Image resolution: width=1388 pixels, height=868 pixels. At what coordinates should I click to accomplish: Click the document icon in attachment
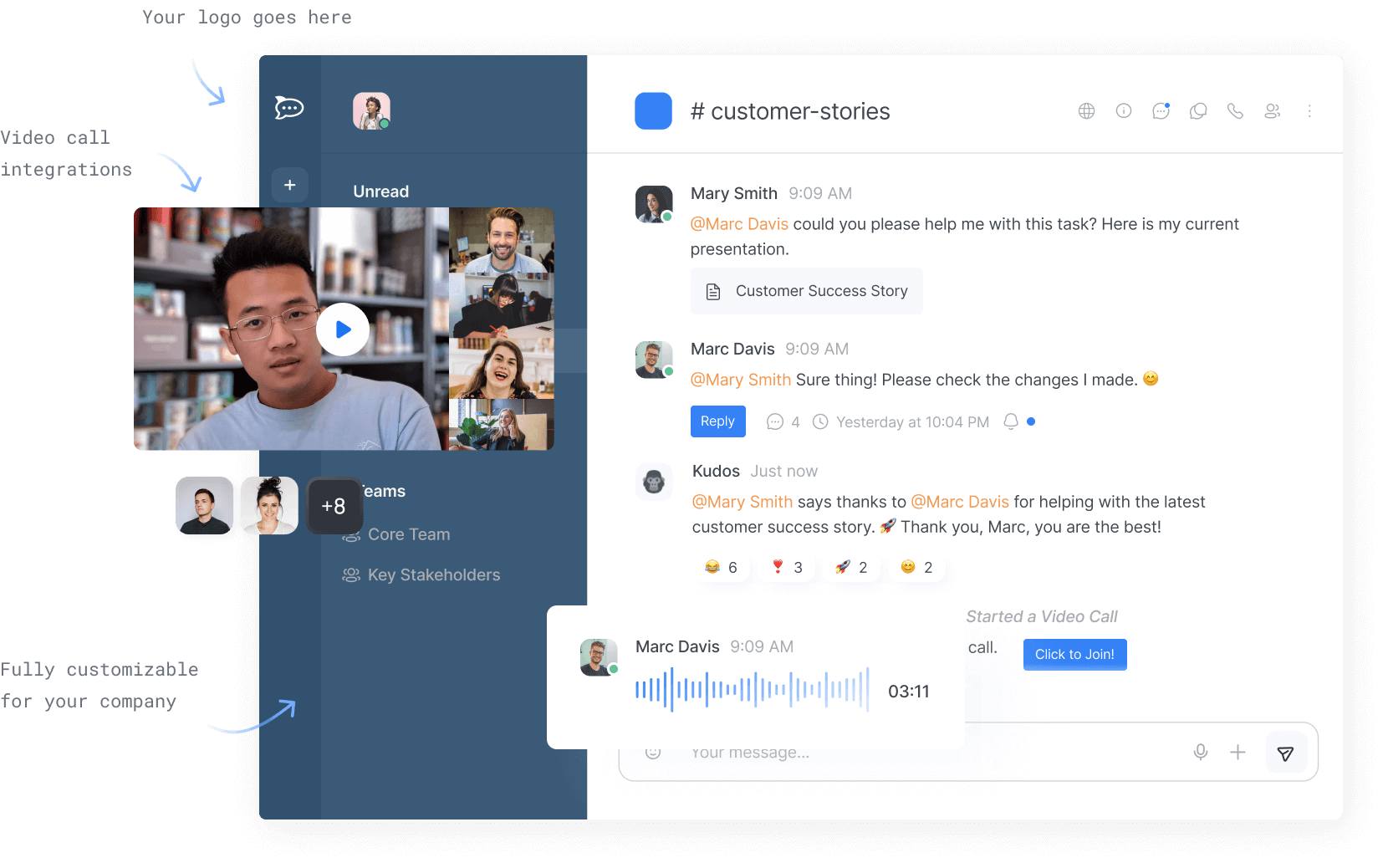pyautogui.click(x=713, y=291)
